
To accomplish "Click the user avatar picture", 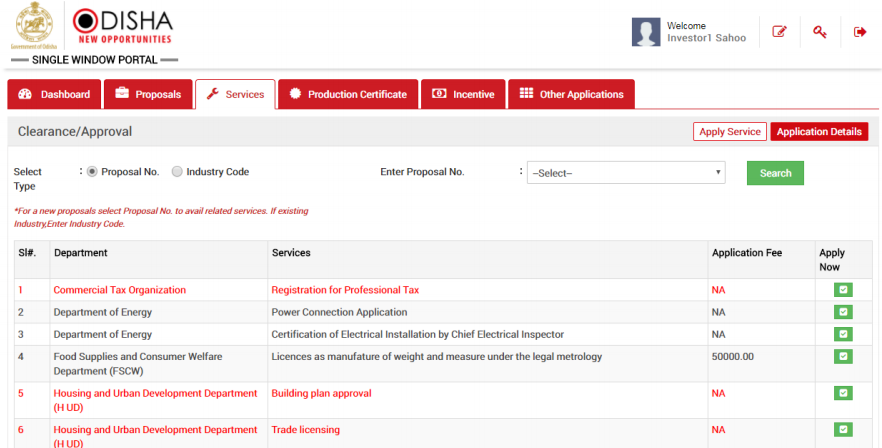I will point(646,32).
